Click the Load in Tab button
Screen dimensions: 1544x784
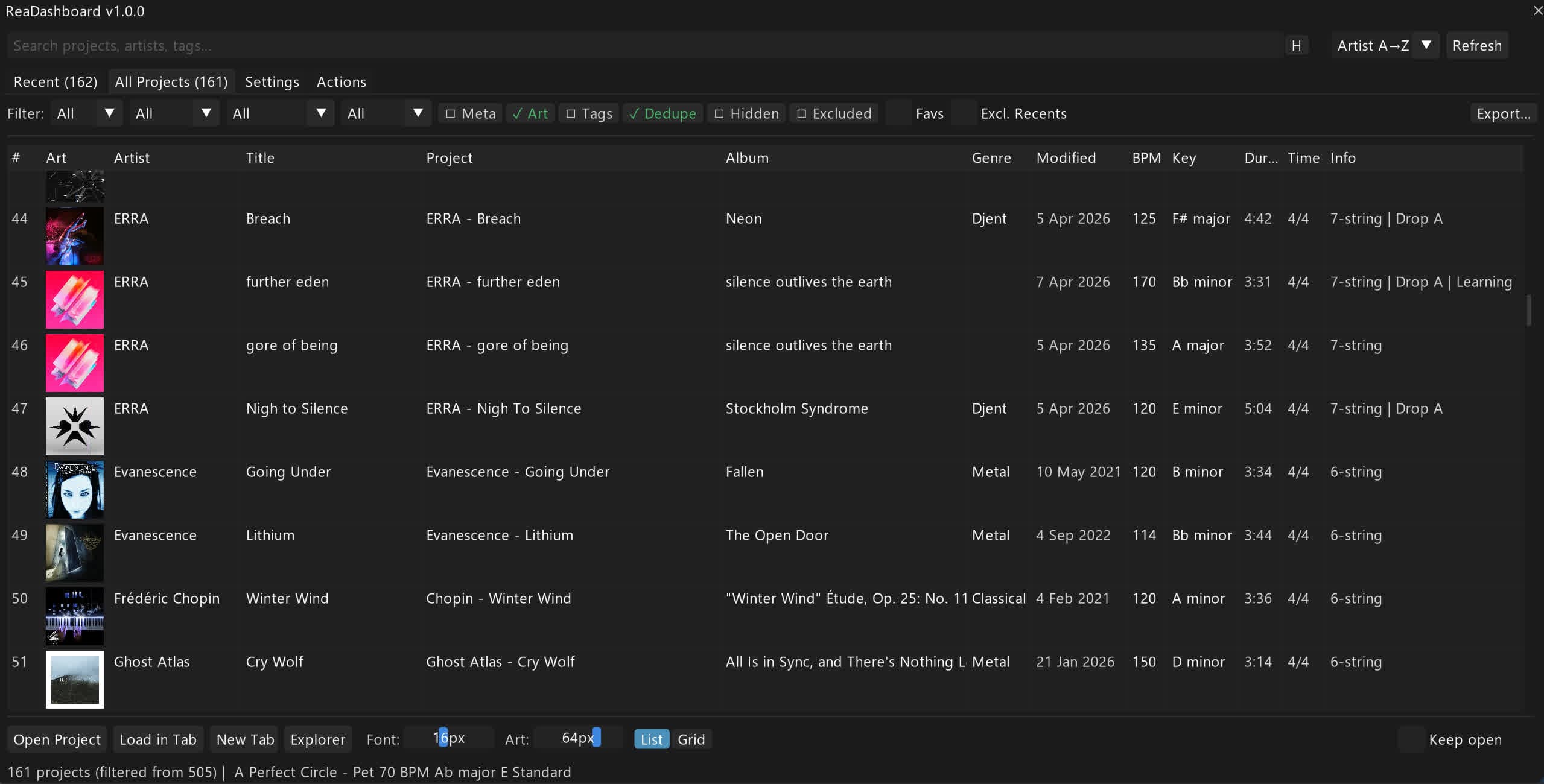(158, 739)
